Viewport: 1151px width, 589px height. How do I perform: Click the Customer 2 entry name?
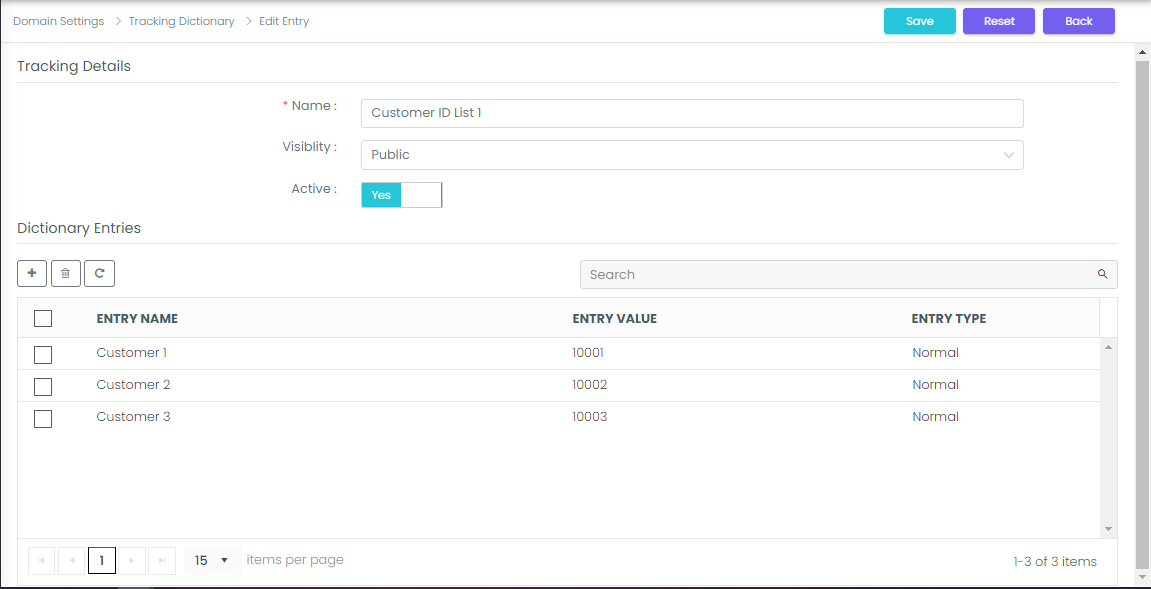[x=134, y=385]
